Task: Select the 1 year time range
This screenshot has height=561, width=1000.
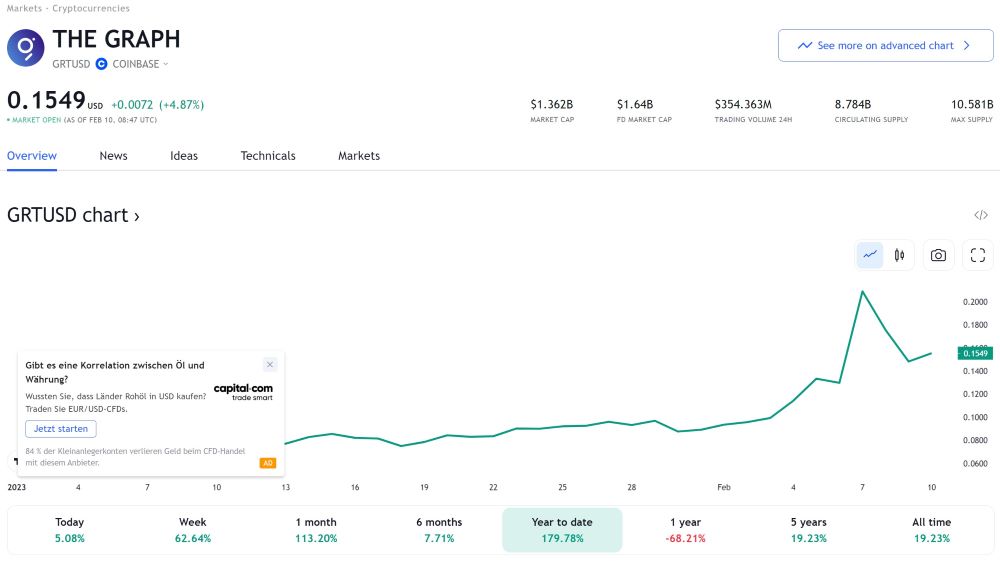Action: point(686,530)
